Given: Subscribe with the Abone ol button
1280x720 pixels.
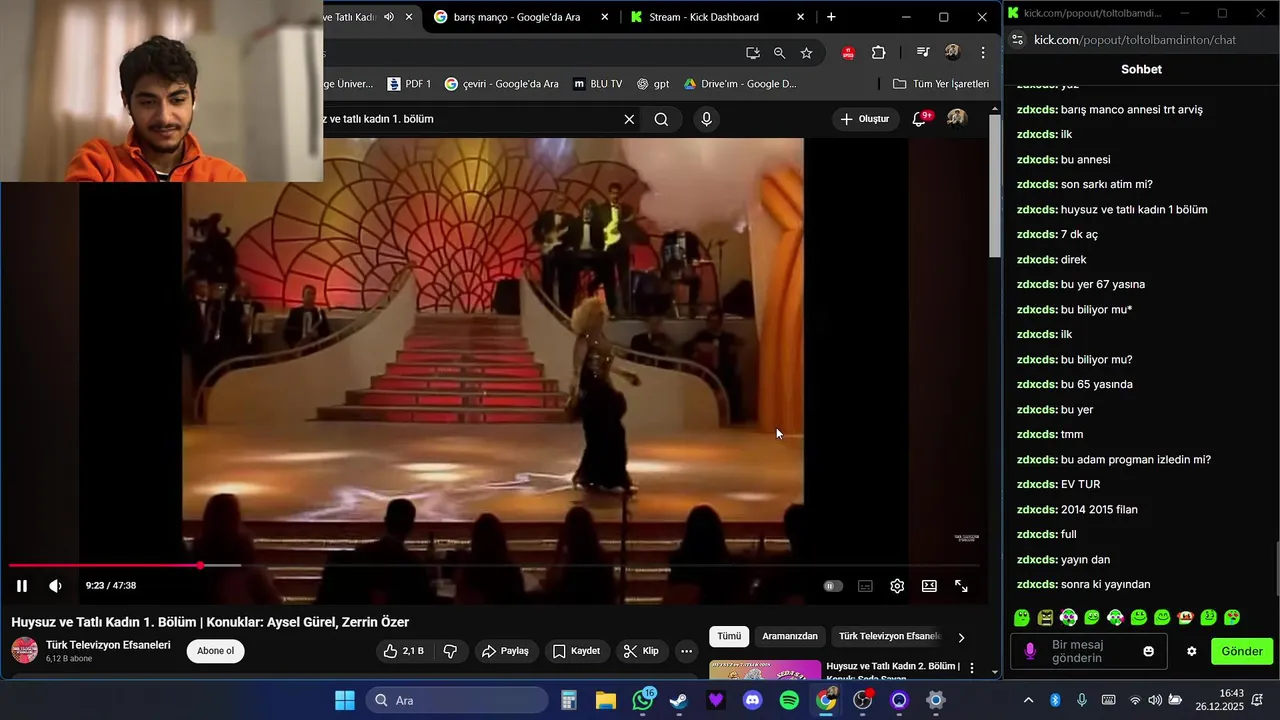Looking at the screenshot, I should [215, 651].
